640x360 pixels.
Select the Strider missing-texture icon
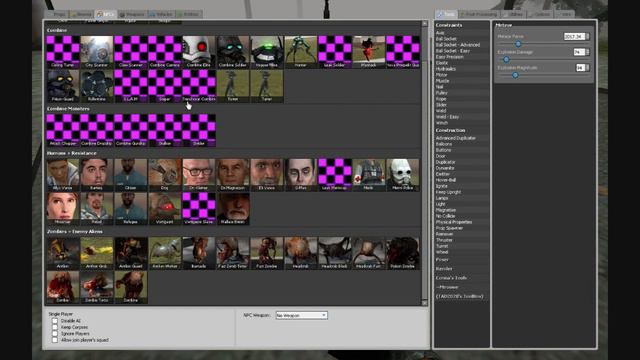[x=199, y=130]
